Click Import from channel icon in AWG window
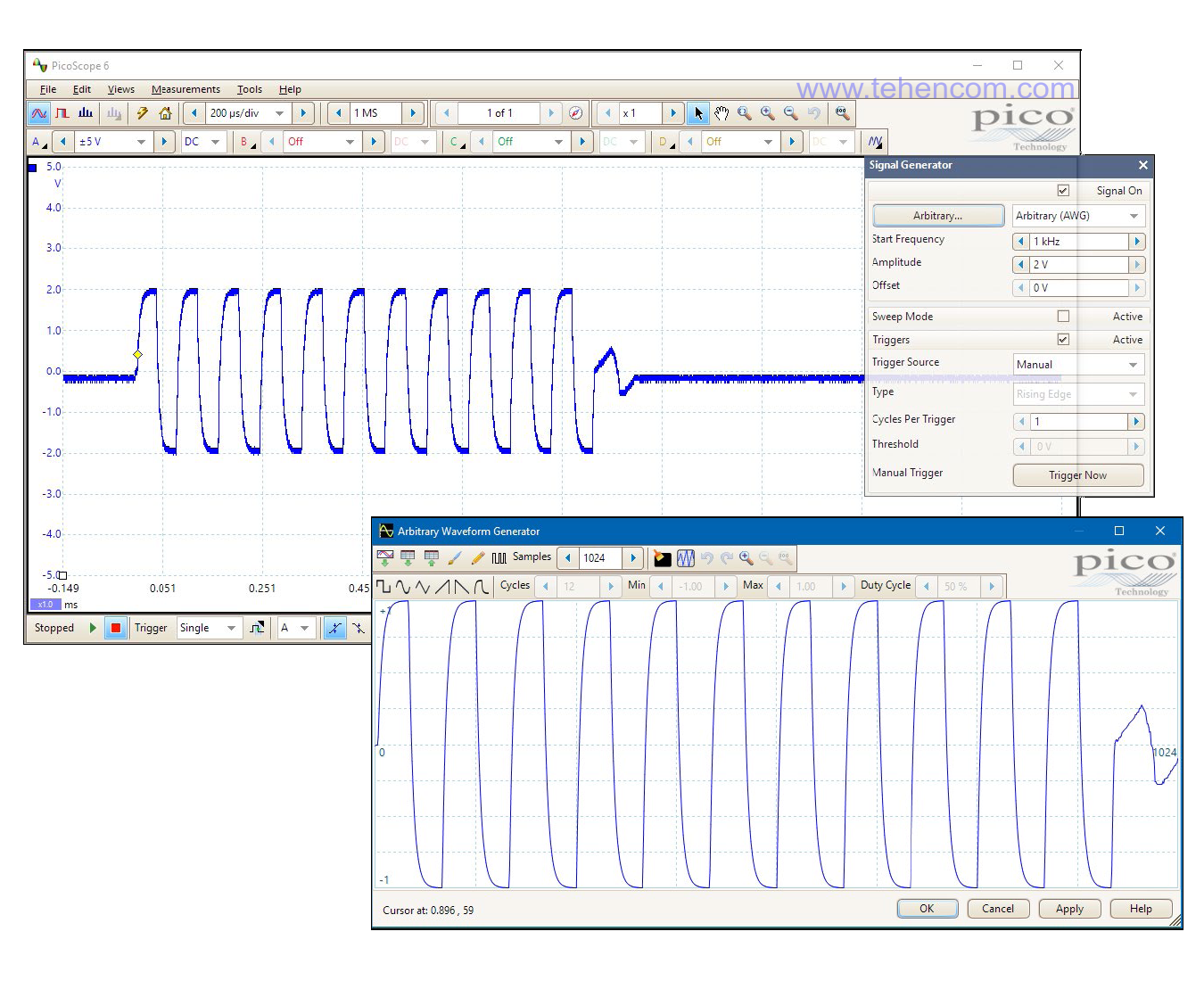The height and width of the screenshot is (981, 1204). (x=385, y=558)
